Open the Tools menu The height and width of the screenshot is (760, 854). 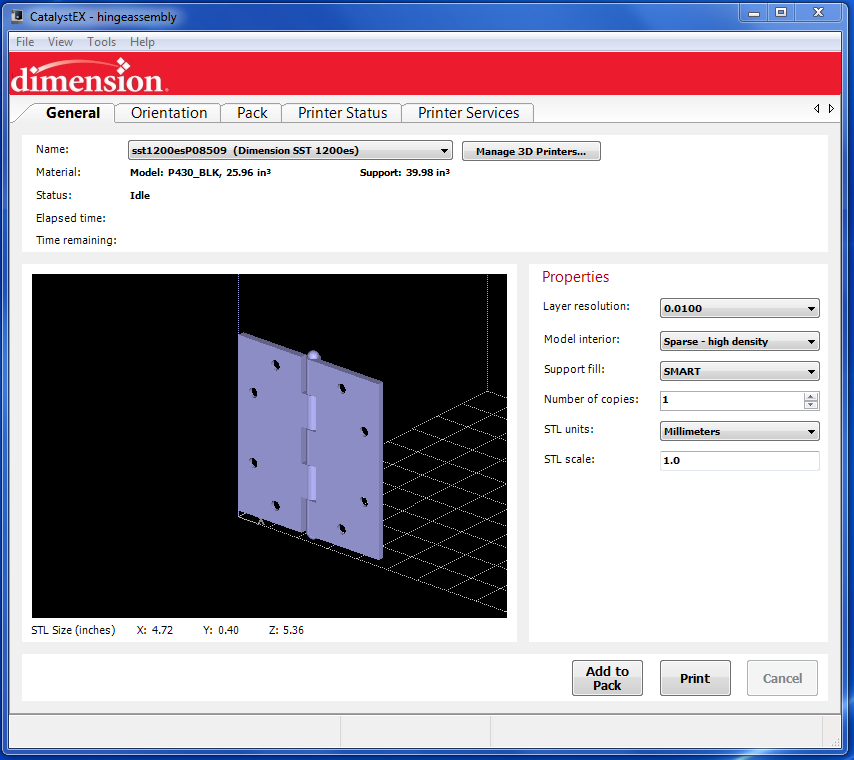tap(101, 42)
